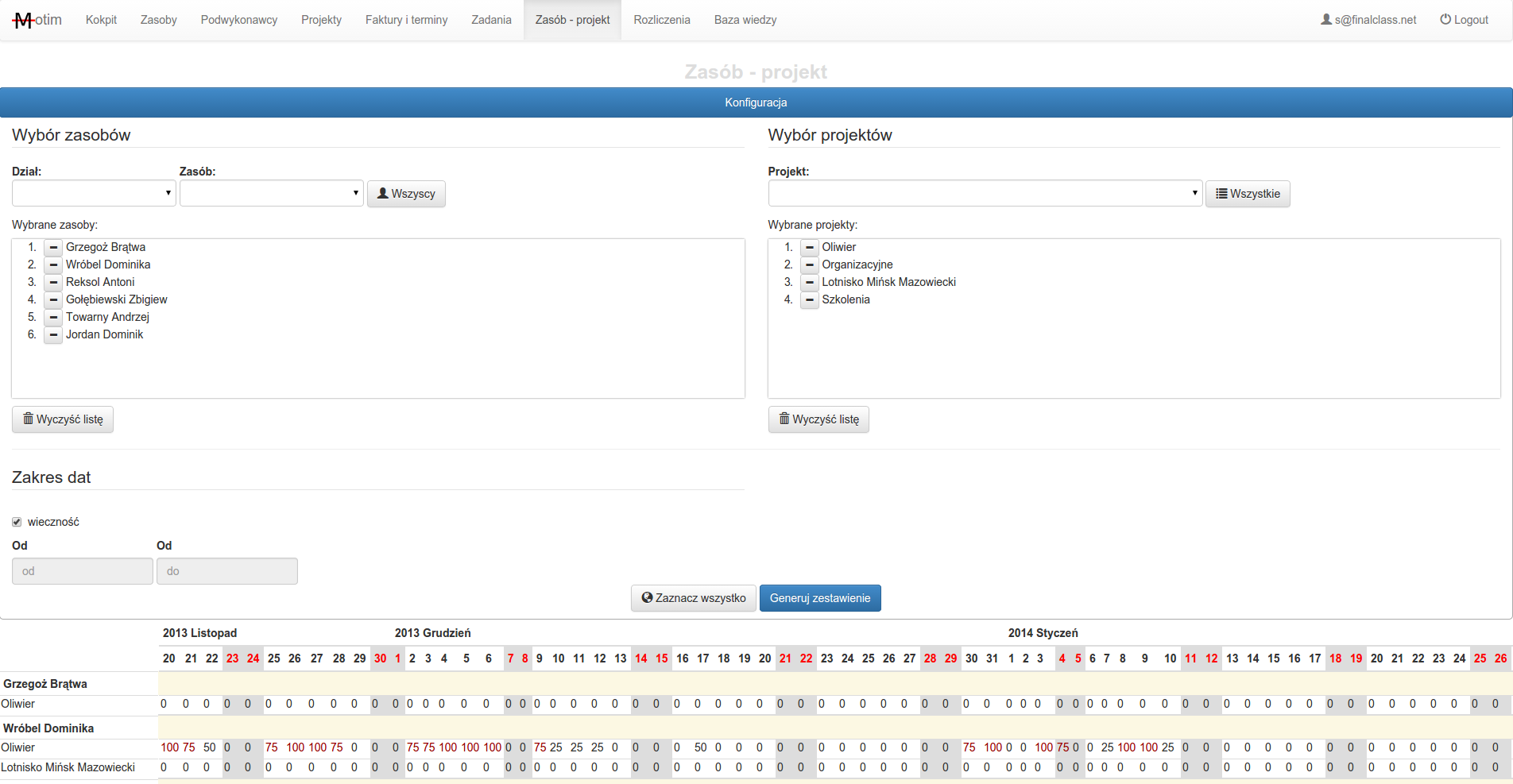Viewport: 1513px width, 784px height.
Task: Click minus icon next to Wróbel Dominika
Action: [x=53, y=265]
